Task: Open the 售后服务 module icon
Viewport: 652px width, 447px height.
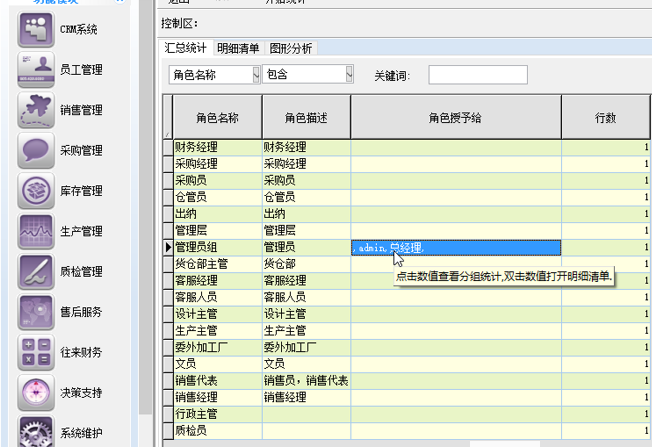Action: [36, 311]
